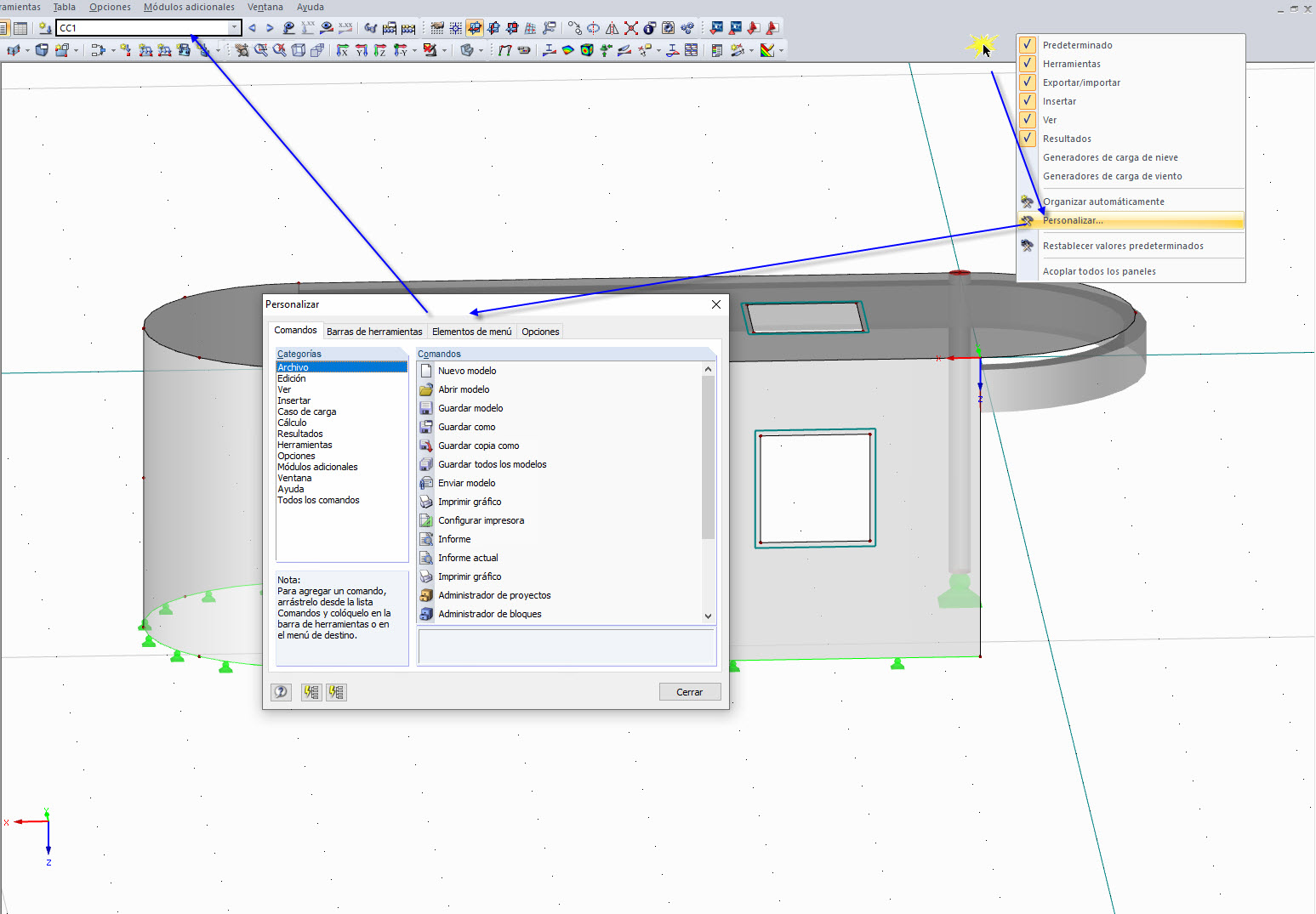
Task: Select Todos los comandos category
Action: point(318,500)
